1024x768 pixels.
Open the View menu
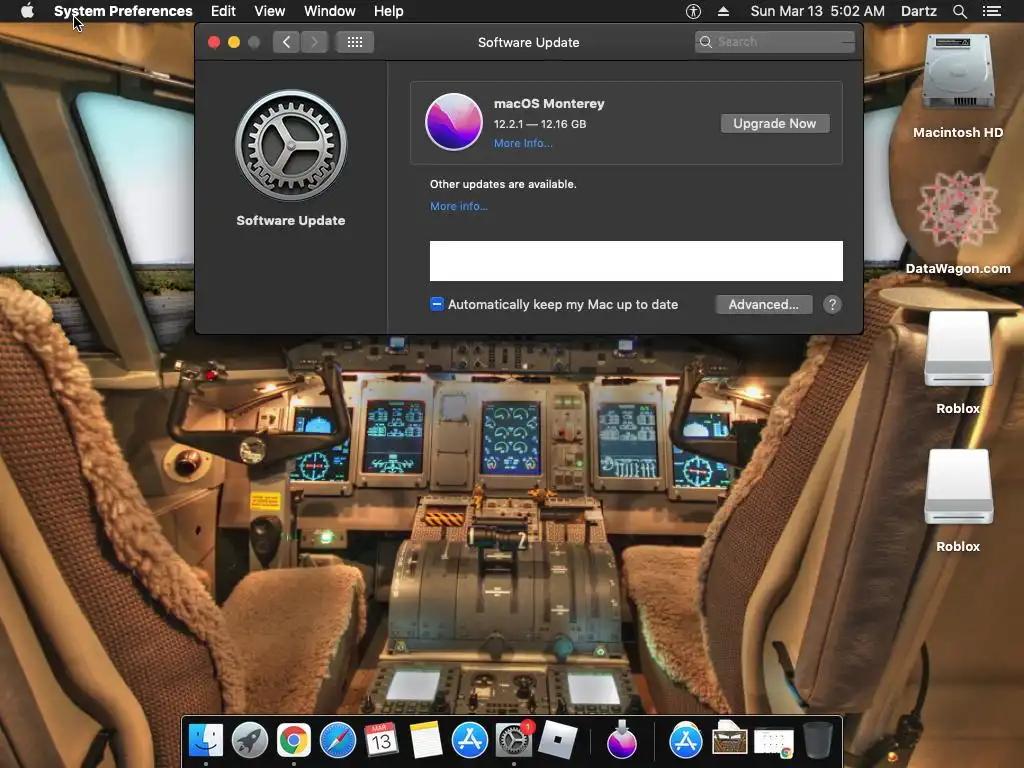click(270, 11)
